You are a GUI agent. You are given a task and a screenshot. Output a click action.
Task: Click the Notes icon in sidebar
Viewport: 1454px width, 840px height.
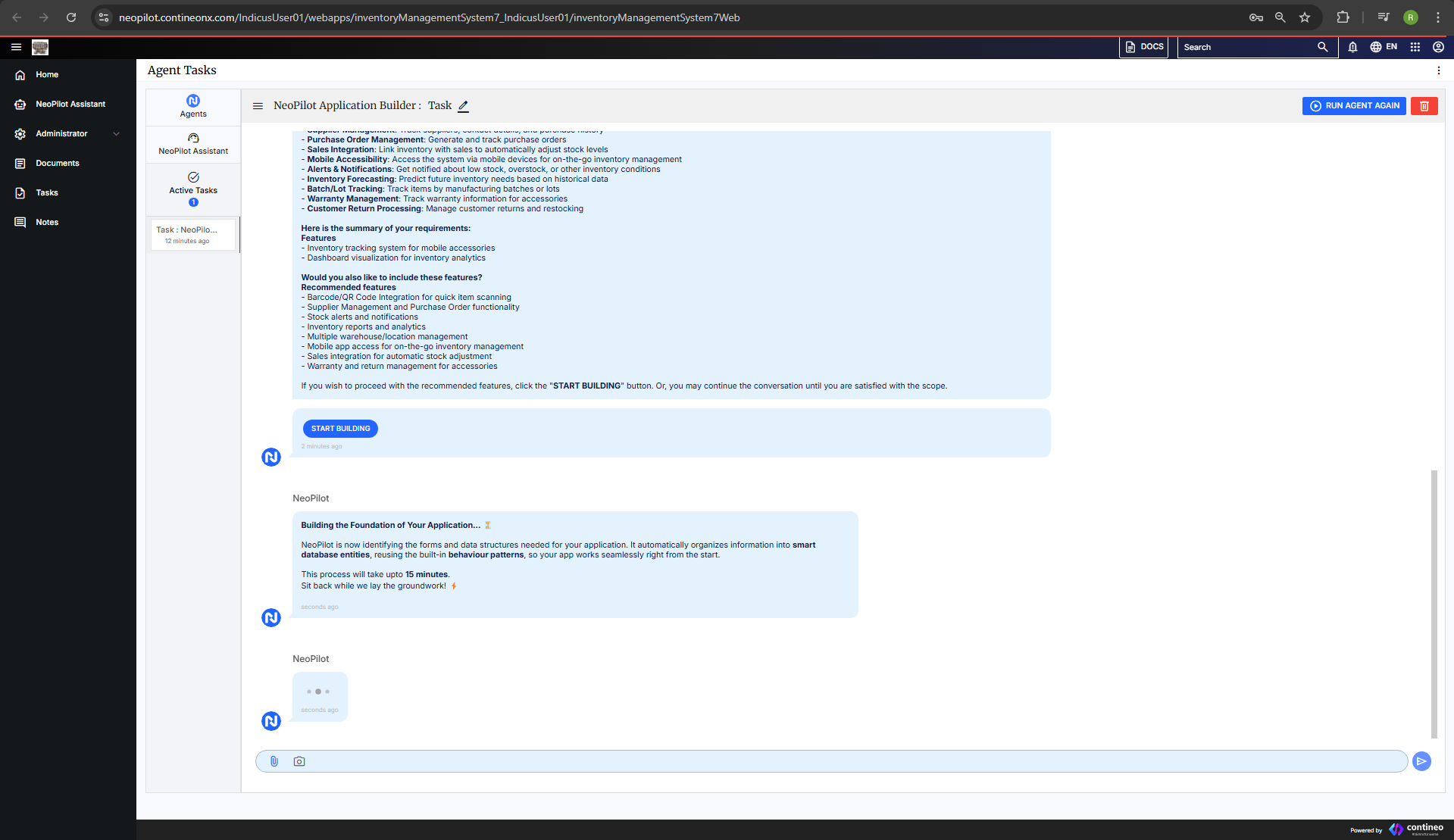(x=20, y=223)
